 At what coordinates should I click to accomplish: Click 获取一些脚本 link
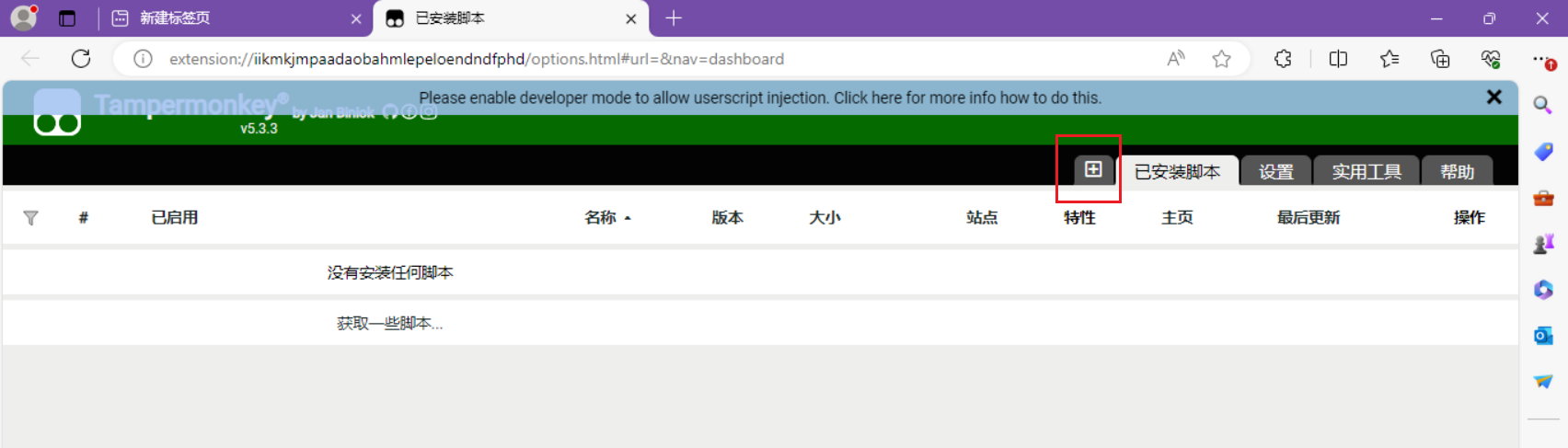tap(389, 323)
